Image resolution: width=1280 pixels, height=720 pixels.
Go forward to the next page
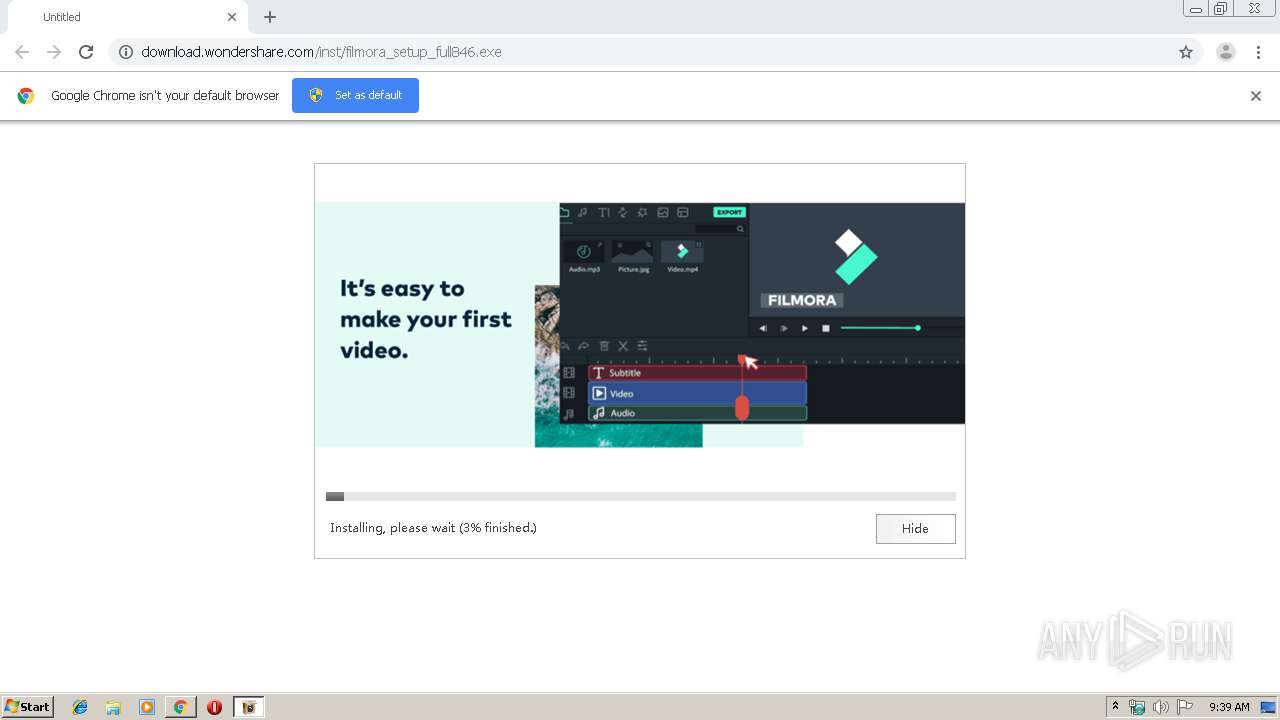point(54,52)
